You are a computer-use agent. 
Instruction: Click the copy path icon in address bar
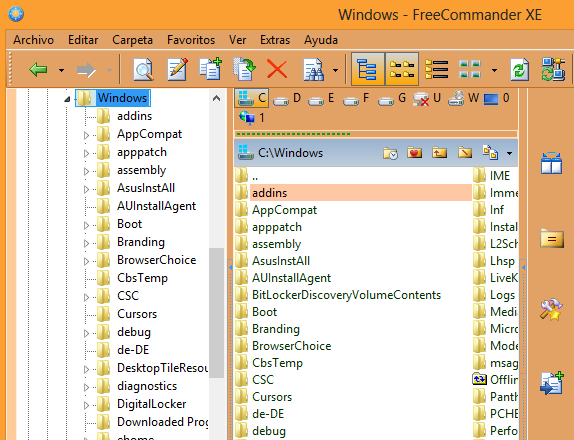click(x=490, y=152)
